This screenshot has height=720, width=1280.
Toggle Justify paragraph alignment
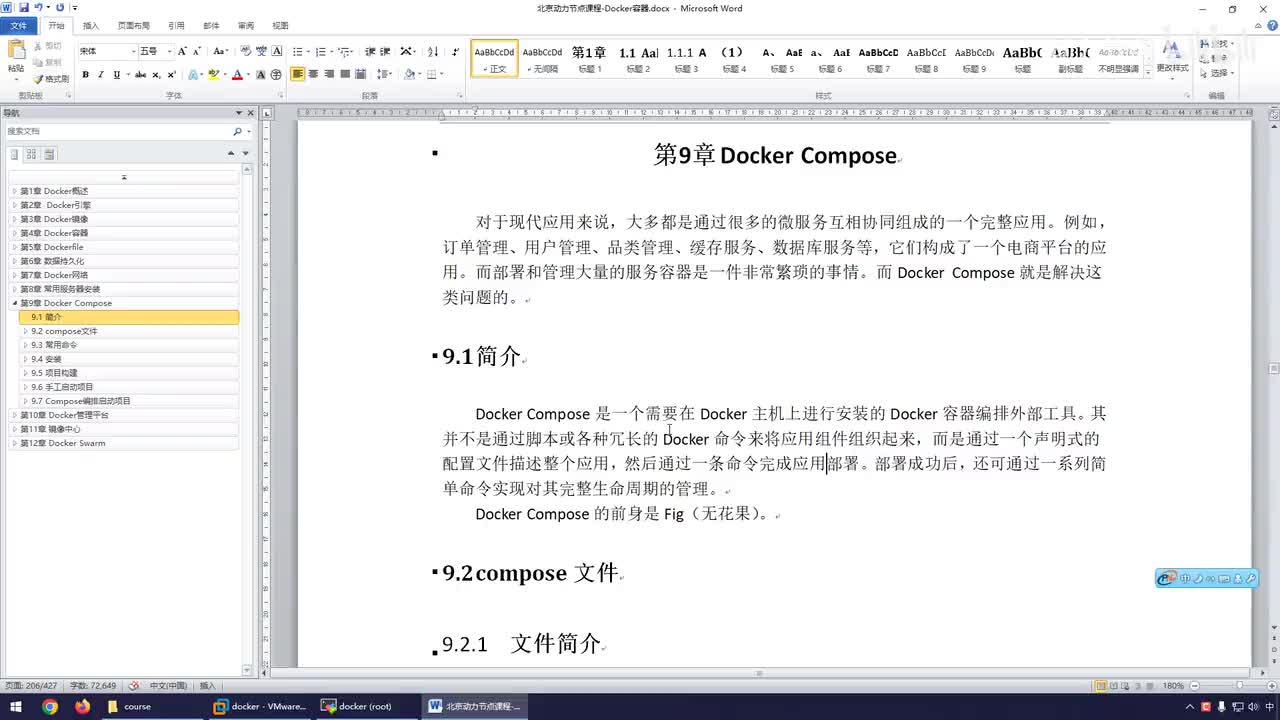(345, 75)
